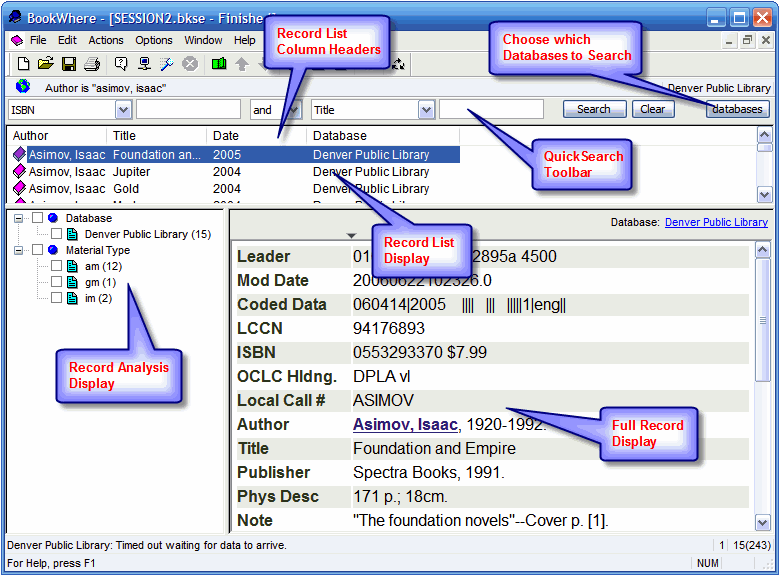Click the pink book icon left of File

pyautogui.click(x=17, y=40)
